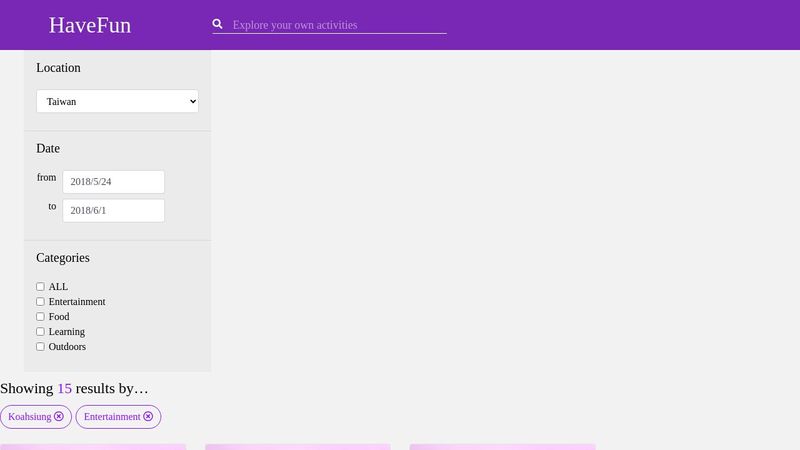Image resolution: width=800 pixels, height=450 pixels.
Task: Click the 15 results count
Action: (x=64, y=388)
